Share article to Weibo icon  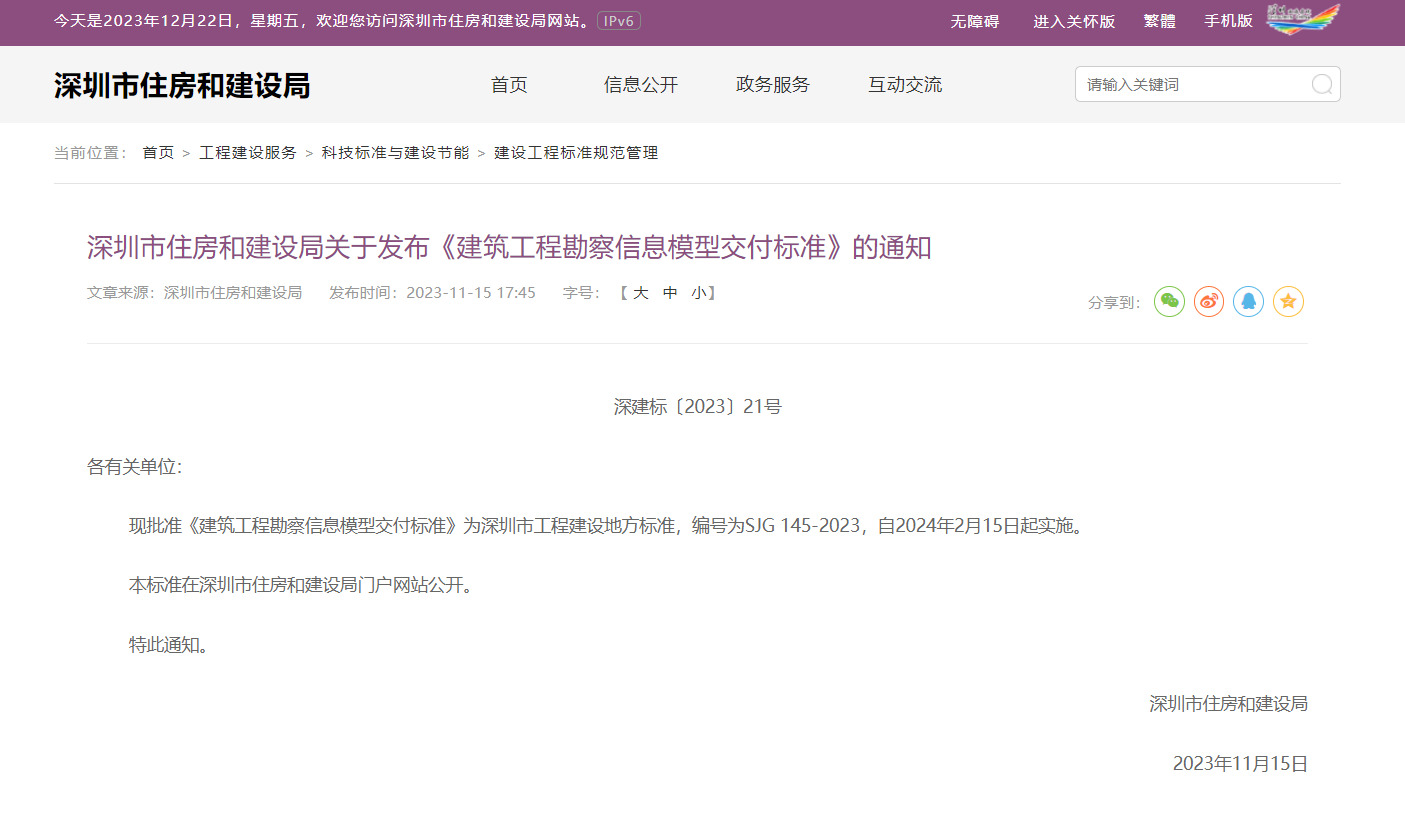1209,301
